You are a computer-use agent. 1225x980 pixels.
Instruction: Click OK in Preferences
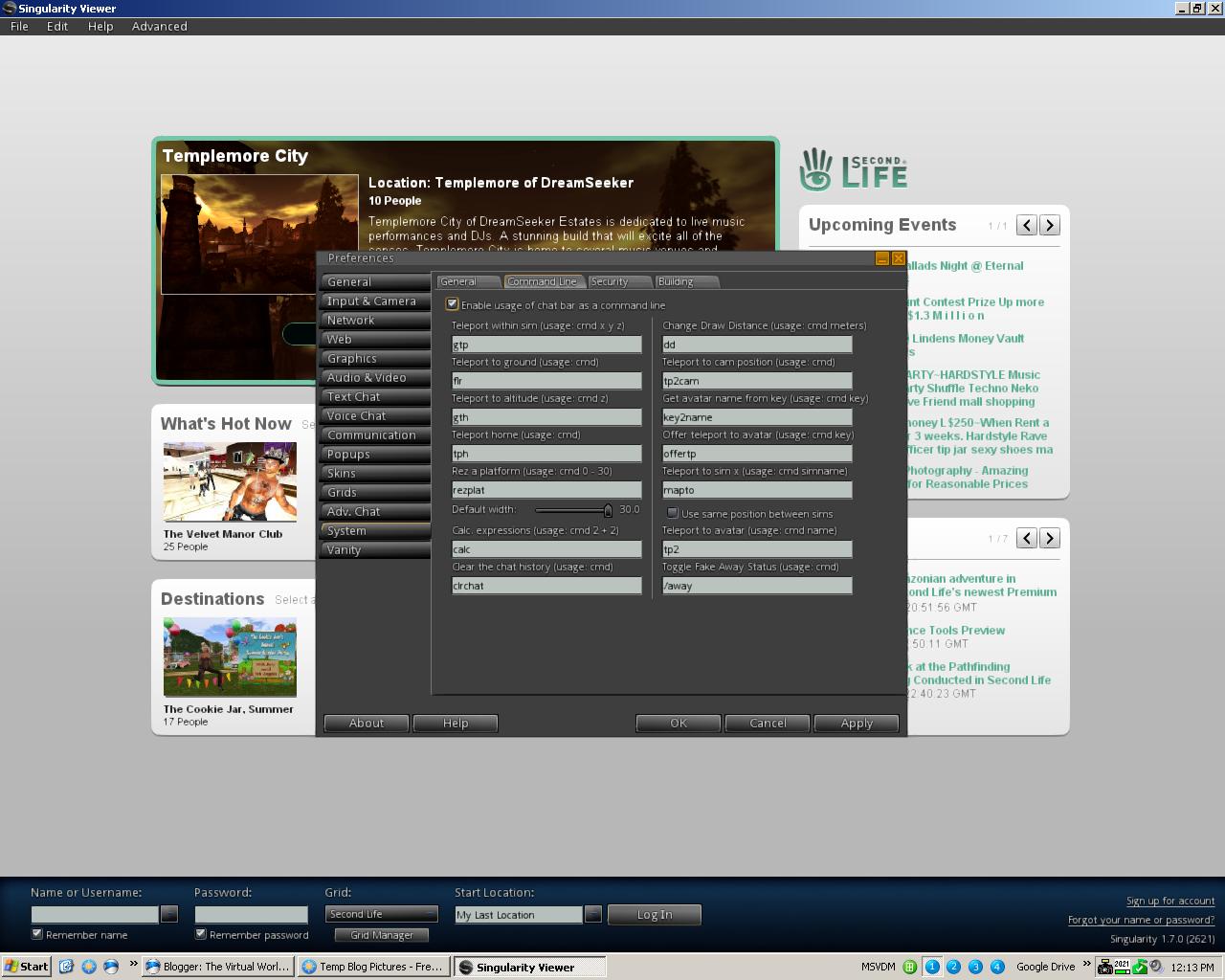pyautogui.click(x=679, y=724)
